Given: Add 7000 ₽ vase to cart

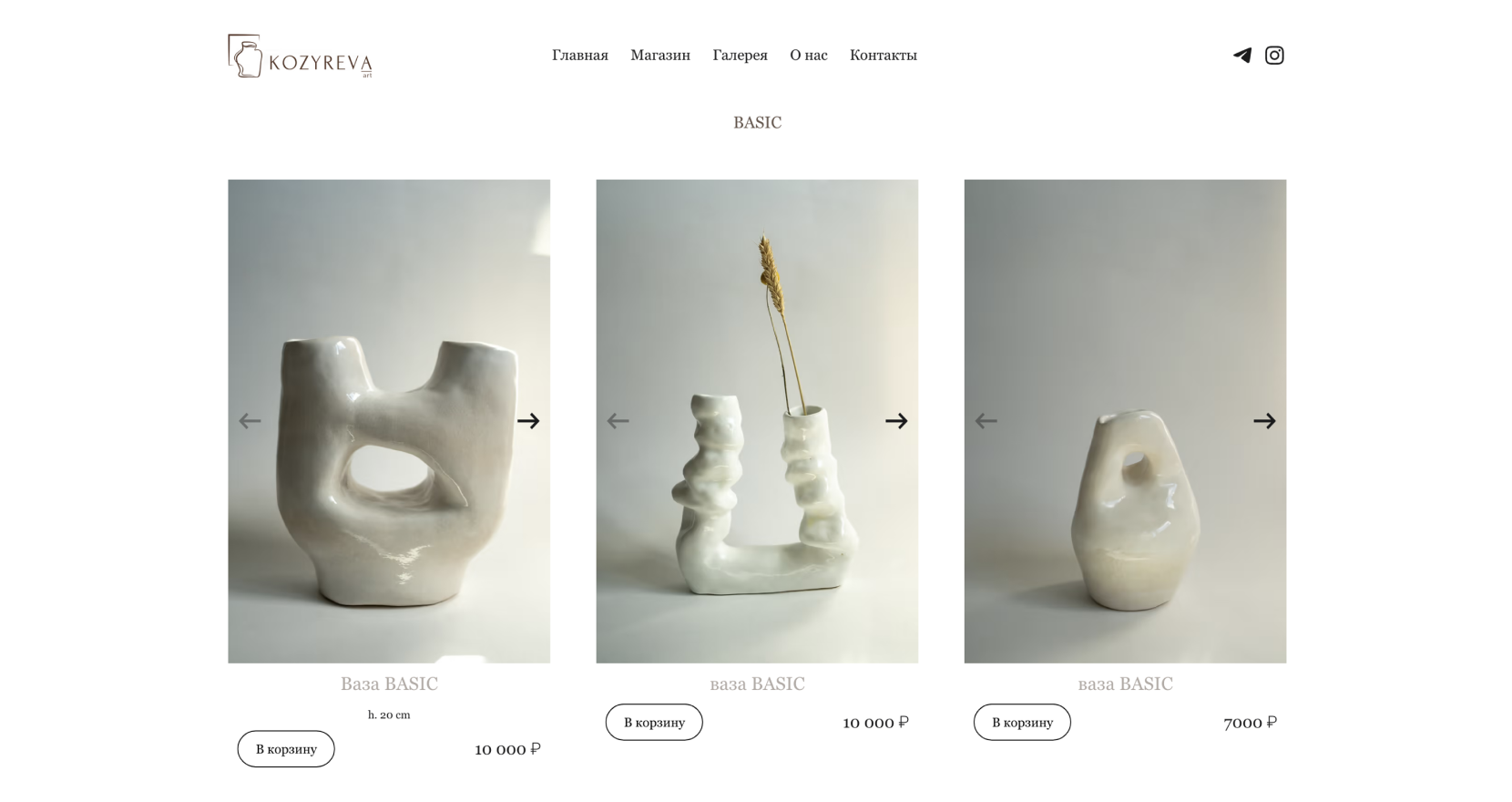Looking at the screenshot, I should [x=1022, y=723].
